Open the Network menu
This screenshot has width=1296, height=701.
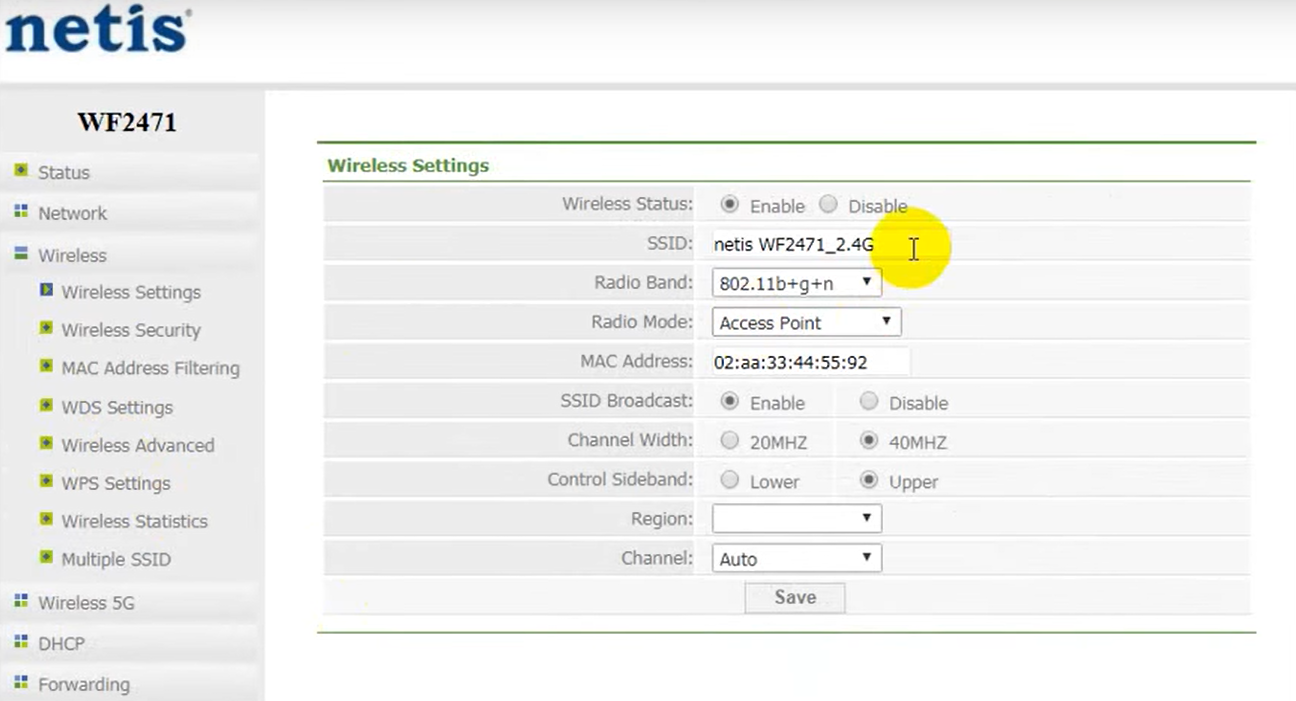coord(72,213)
